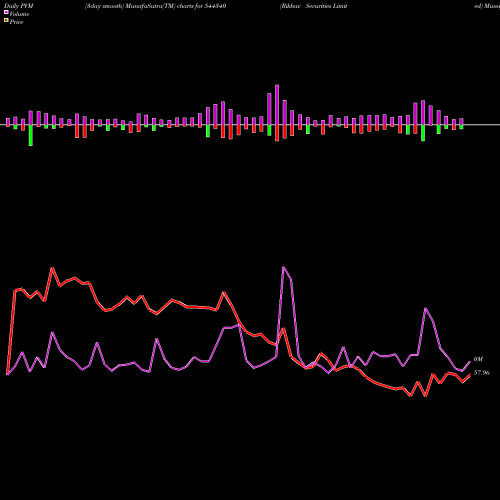Image resolution: width=500 pixels, height=500 pixels.
Task: Click the Daily PVM title text
Action: (19, 6)
